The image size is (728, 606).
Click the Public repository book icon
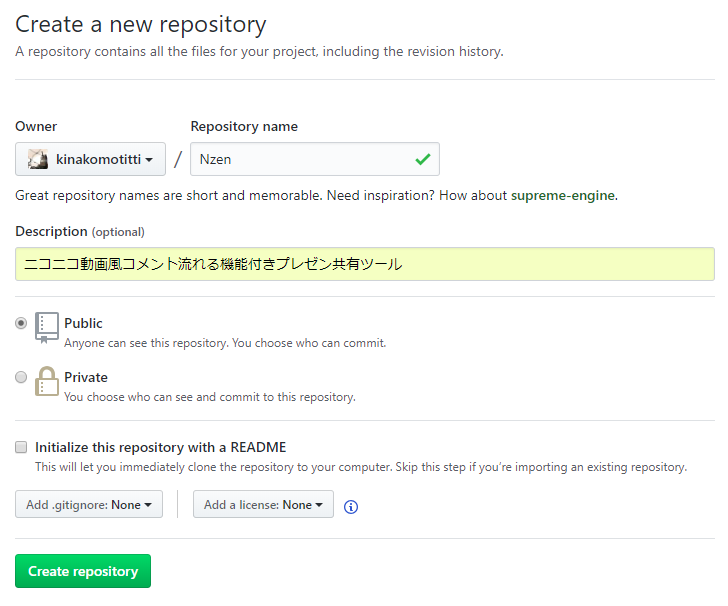tap(47, 327)
